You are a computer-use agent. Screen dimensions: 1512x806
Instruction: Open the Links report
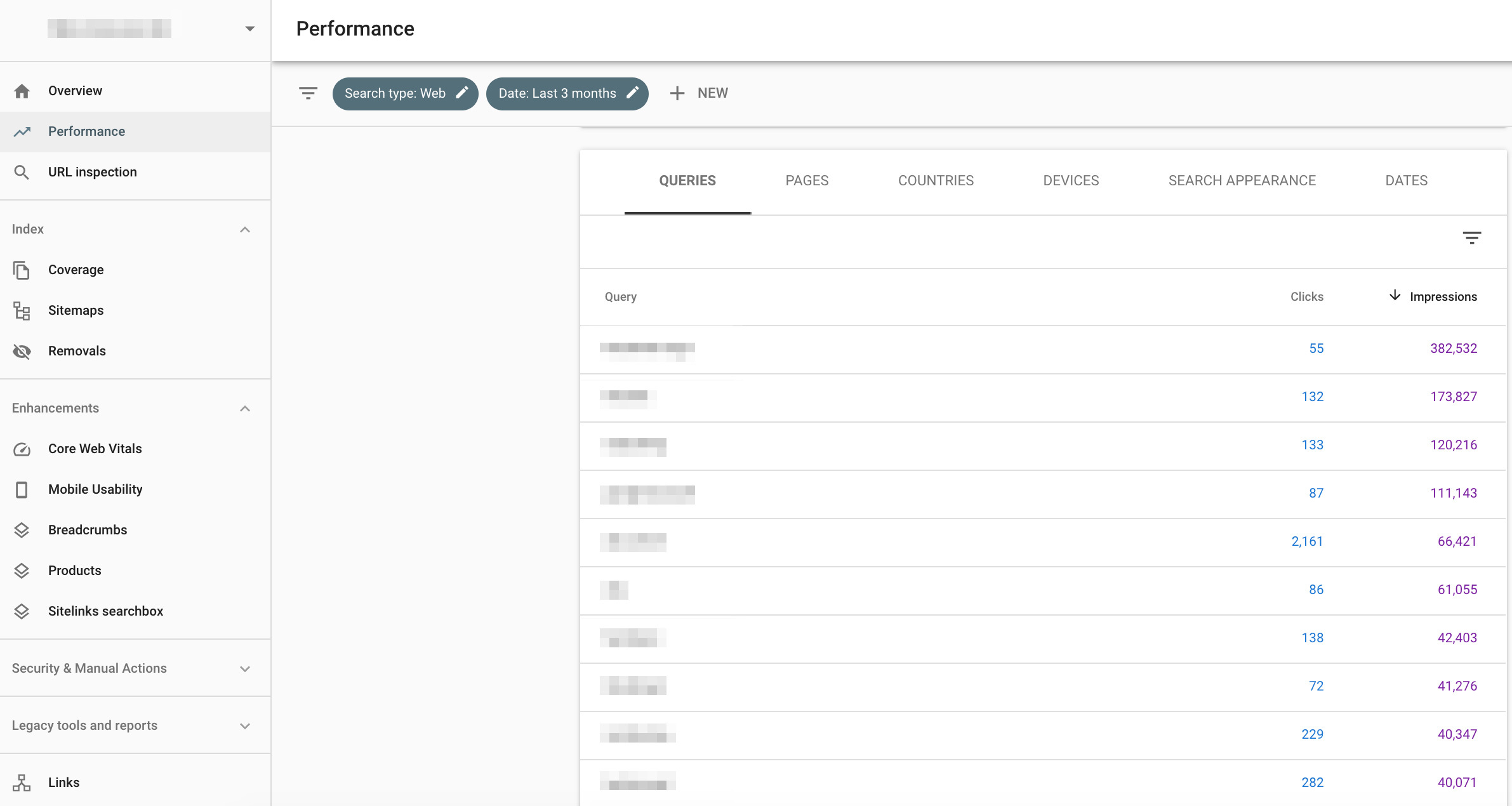(63, 783)
